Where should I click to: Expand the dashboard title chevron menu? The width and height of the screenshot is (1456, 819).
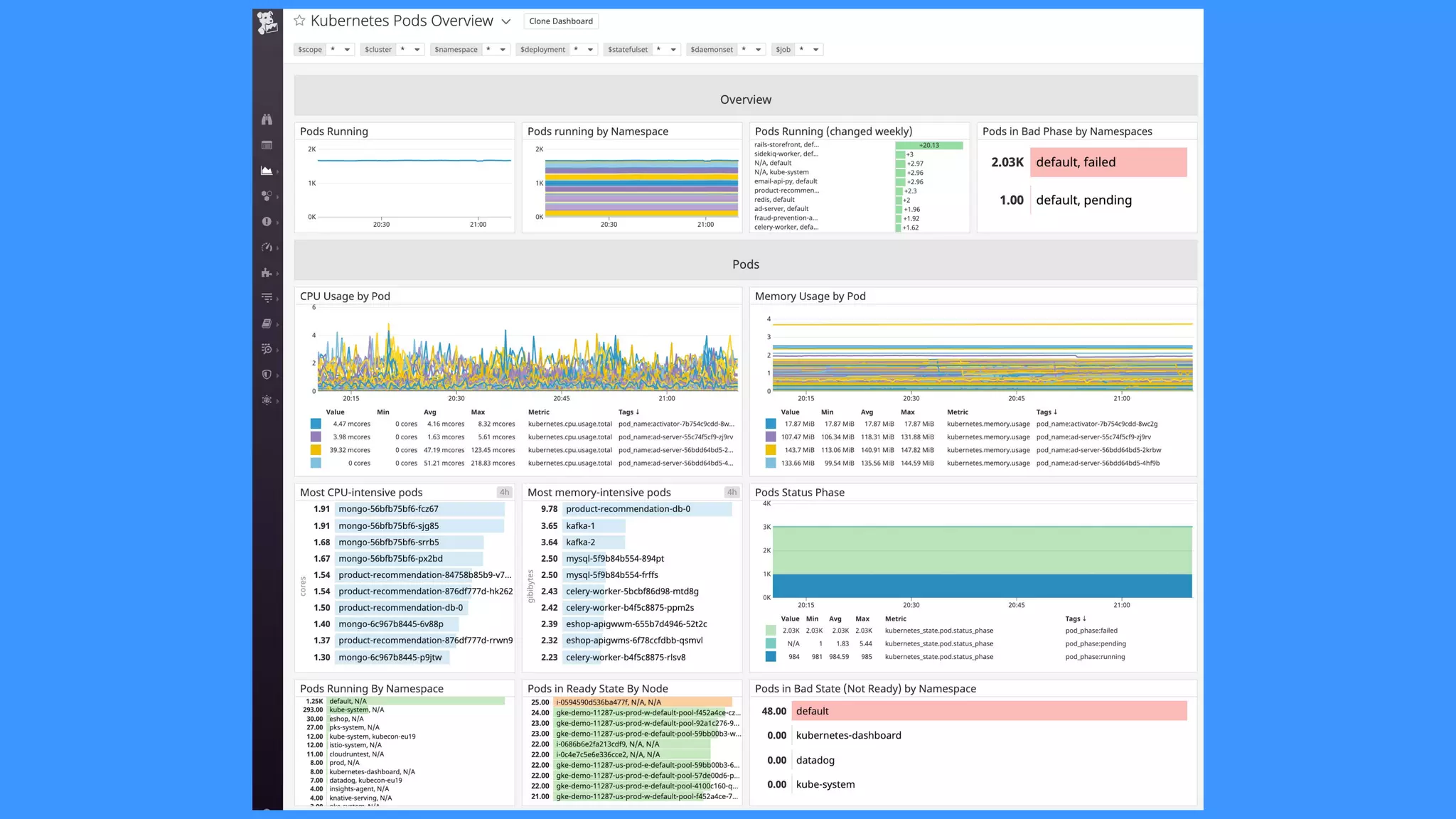coord(505,21)
